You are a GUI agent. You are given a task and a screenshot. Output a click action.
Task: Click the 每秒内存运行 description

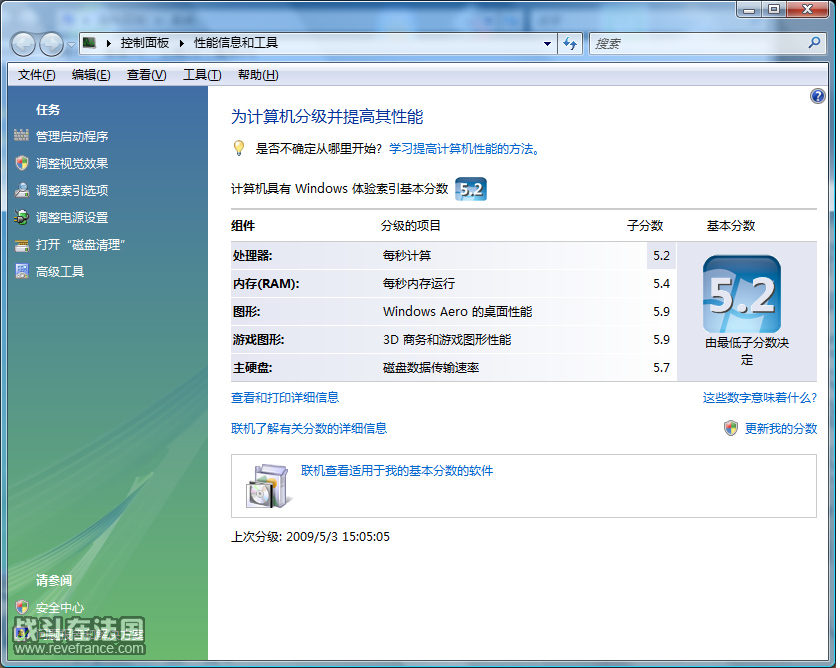pos(419,284)
